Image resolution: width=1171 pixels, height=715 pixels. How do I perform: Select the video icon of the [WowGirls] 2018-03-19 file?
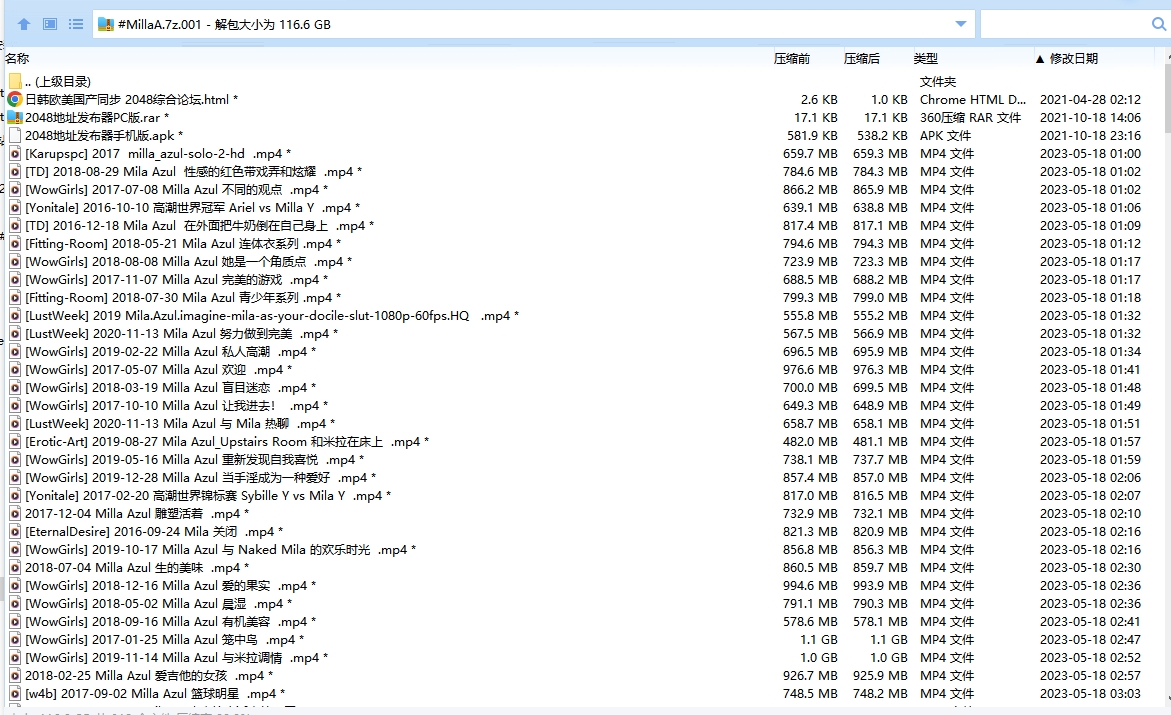15,388
